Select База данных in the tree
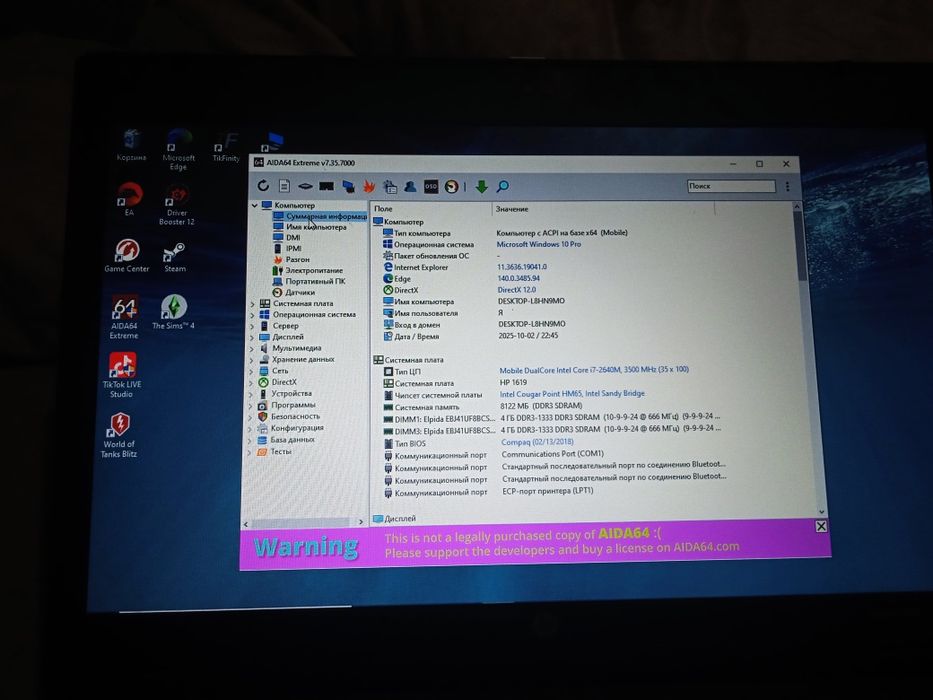 point(286,440)
